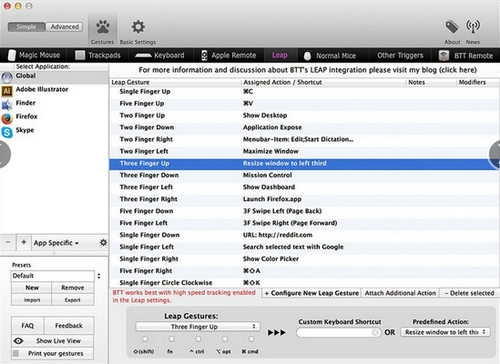Viewport: 500px width, 364px height.
Task: Click the Modifiers column header
Action: 477,82
